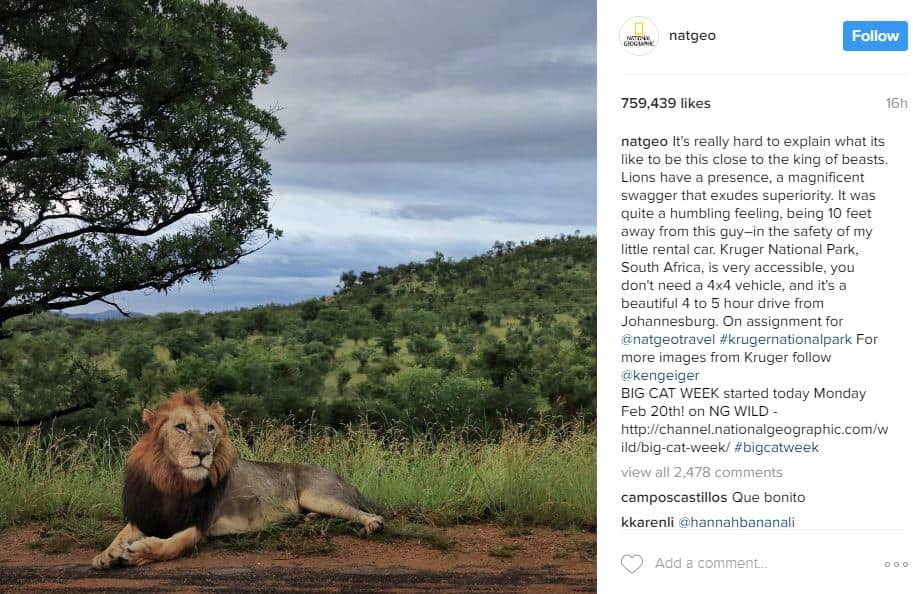Open the #bigcatweek hashtag
Screen dimensions: 913x594
(x=776, y=448)
